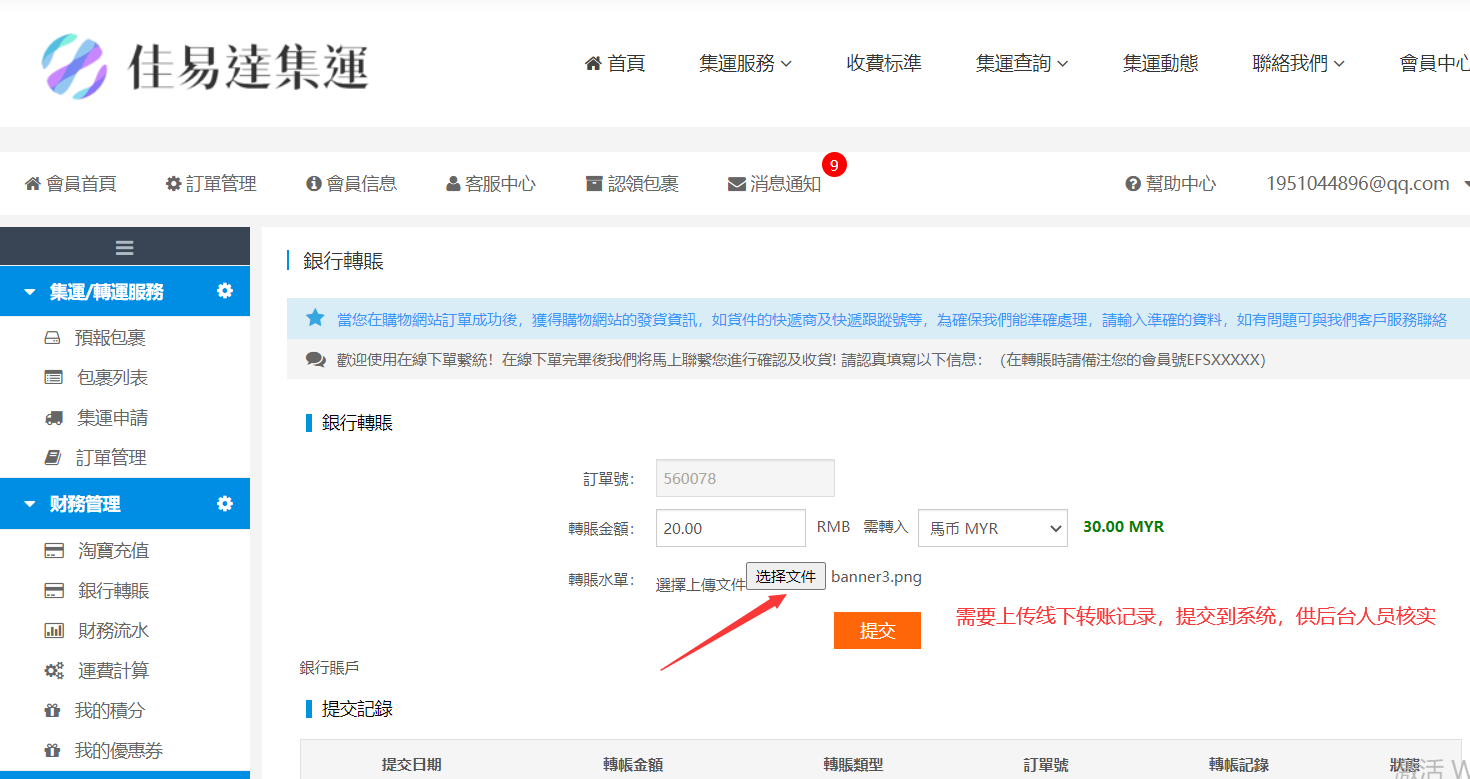The width and height of the screenshot is (1470, 779).
Task: Click the 訂單號 field showing 560078
Action: 745,478
